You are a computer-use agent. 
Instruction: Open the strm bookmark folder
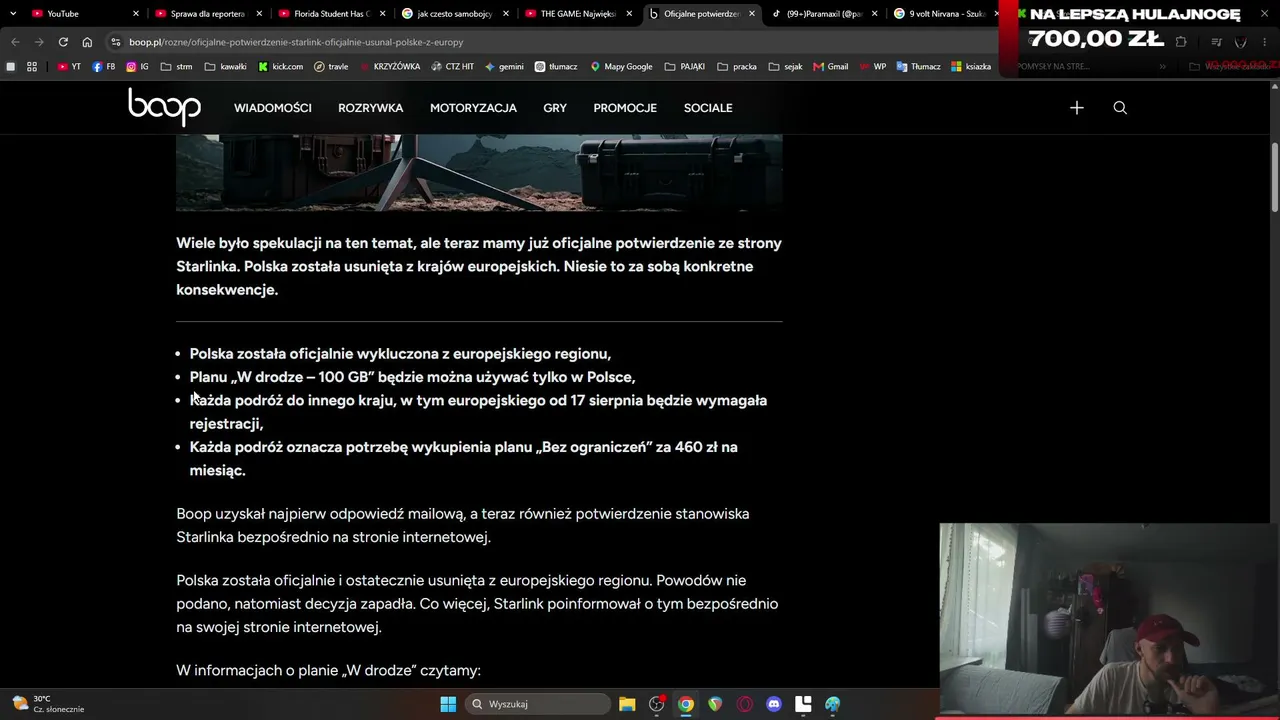(x=176, y=67)
